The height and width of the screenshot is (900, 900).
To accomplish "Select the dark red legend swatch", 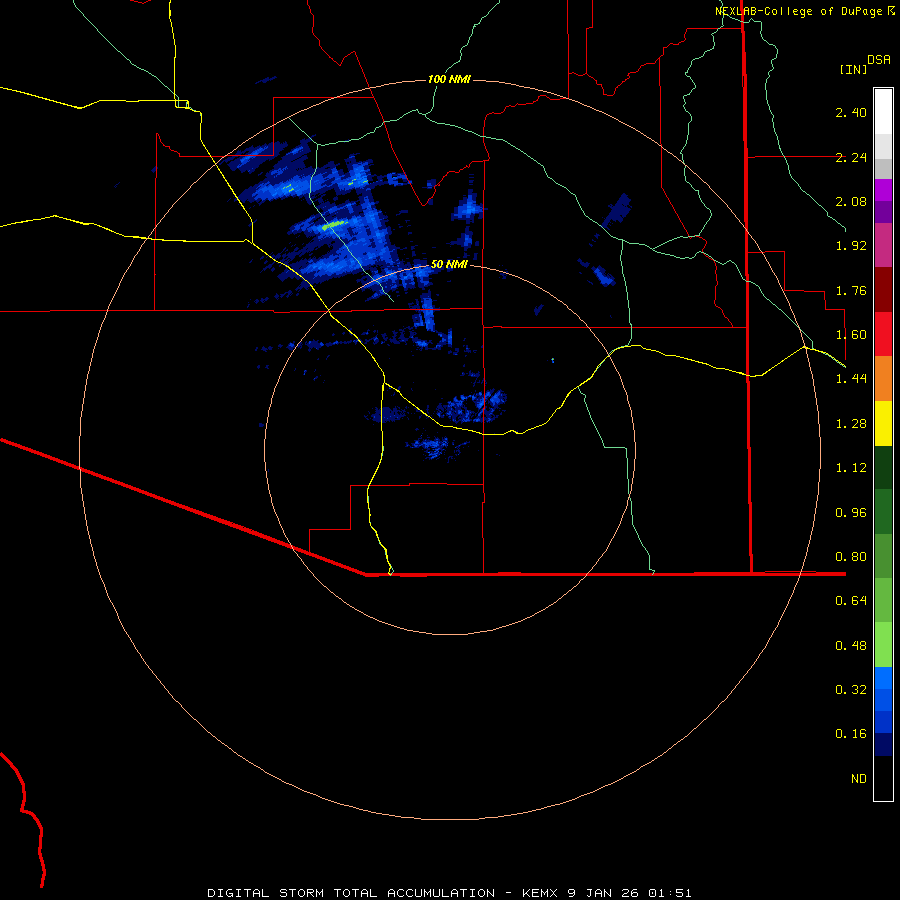I will point(883,289).
